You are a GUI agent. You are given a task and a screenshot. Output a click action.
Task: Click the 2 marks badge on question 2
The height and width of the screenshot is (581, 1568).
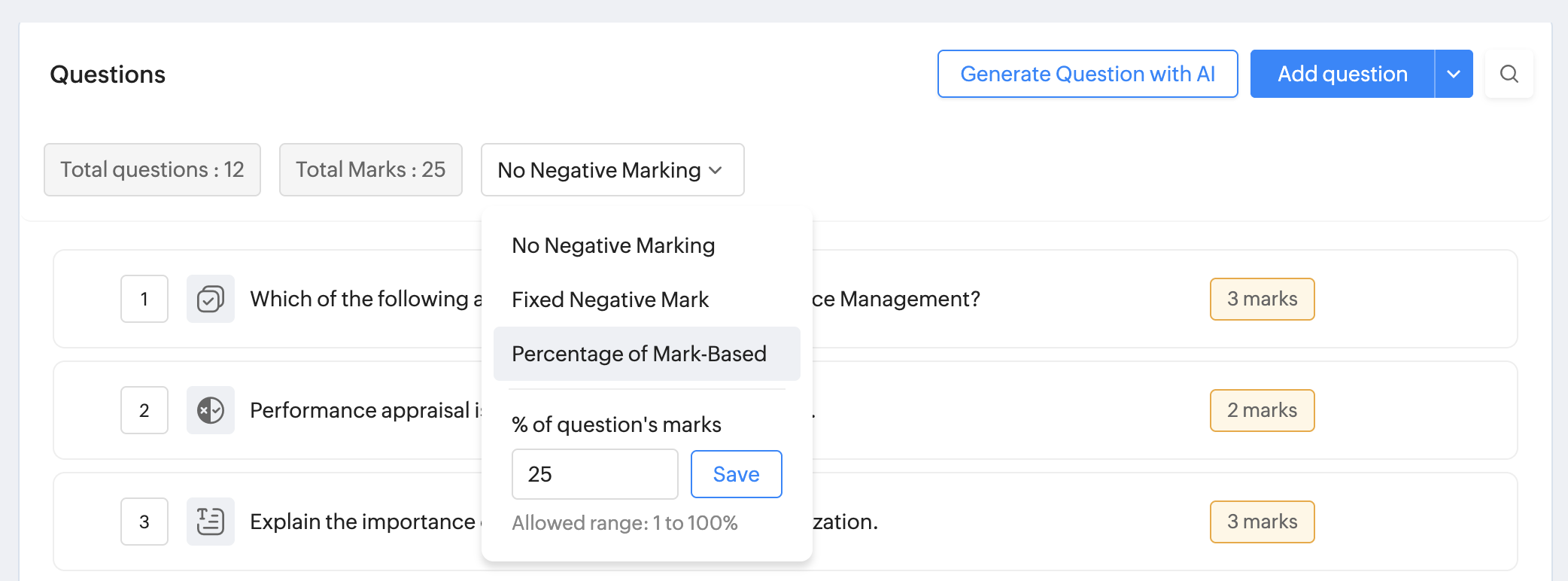(x=1263, y=410)
